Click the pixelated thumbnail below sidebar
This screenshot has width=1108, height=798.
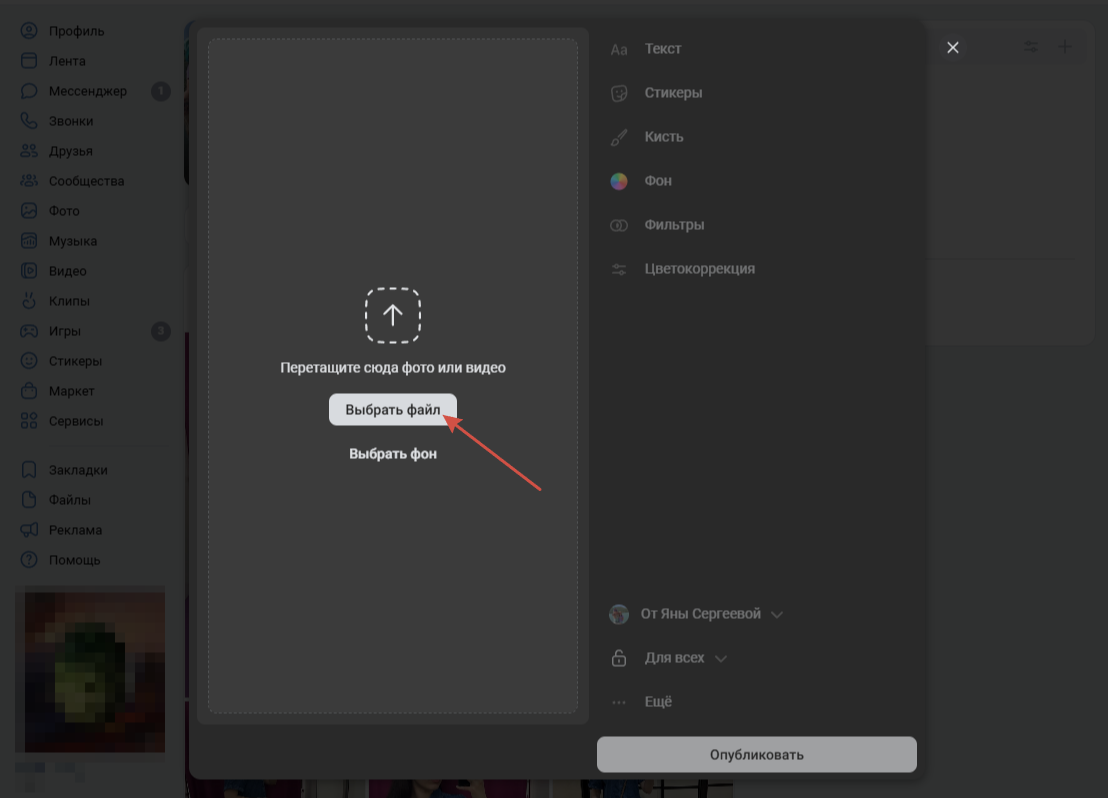click(95, 671)
